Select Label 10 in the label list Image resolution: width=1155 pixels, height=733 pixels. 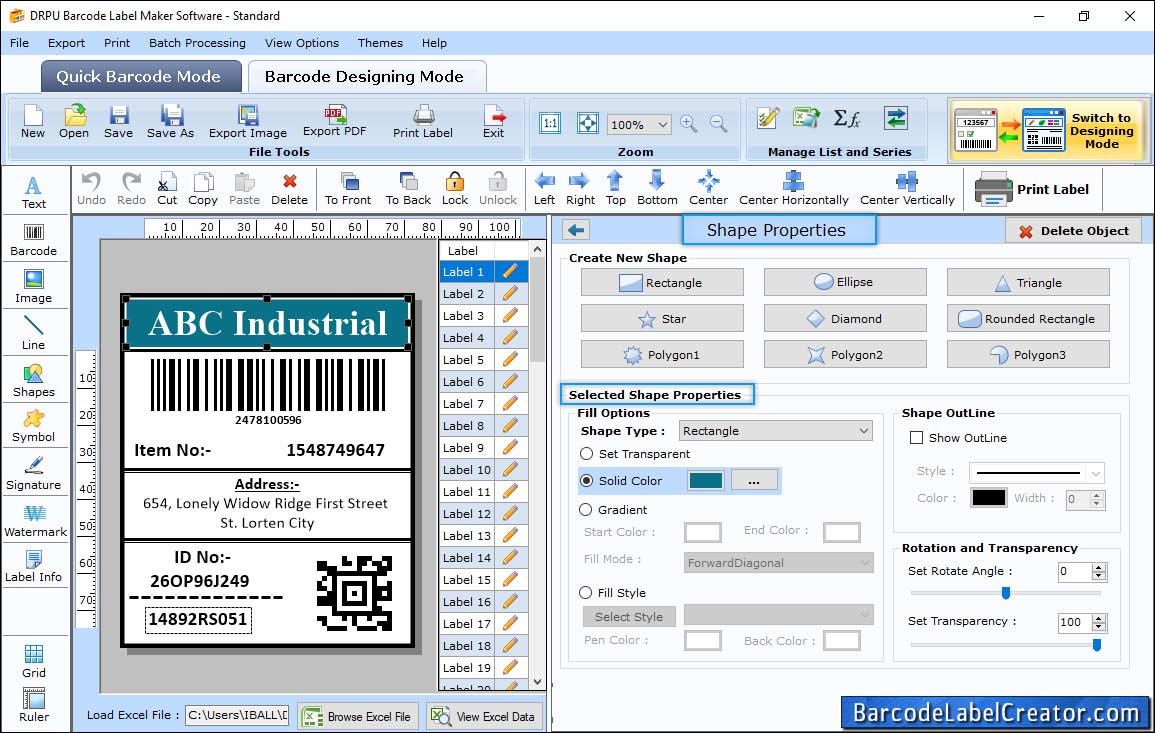[x=466, y=469]
